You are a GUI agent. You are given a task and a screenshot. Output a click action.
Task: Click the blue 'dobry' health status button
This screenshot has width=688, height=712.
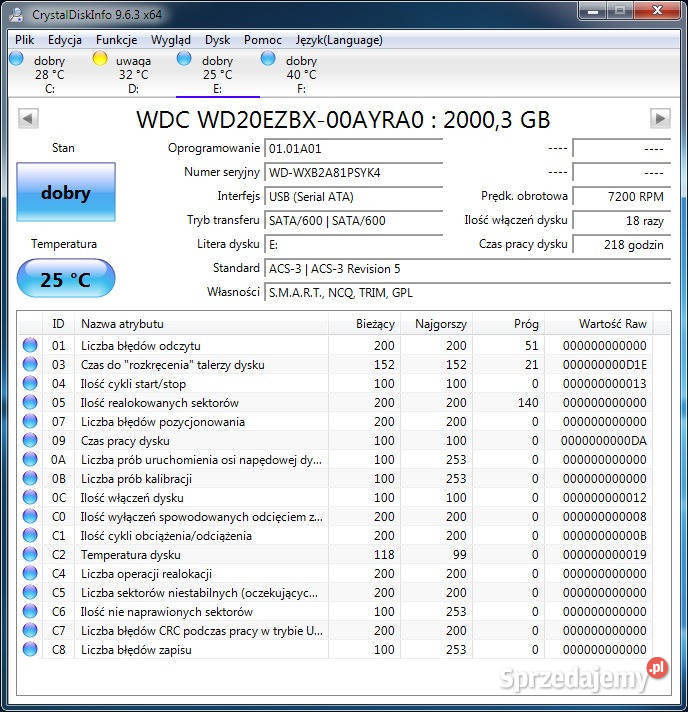[66, 193]
